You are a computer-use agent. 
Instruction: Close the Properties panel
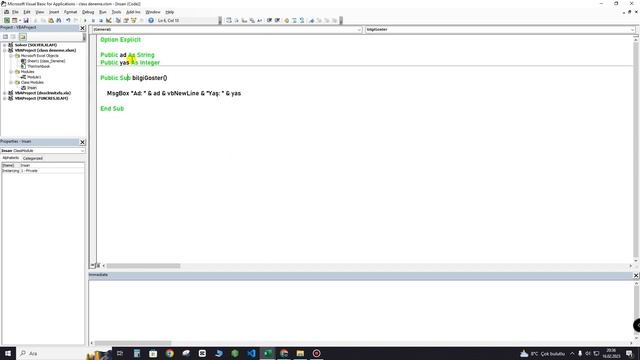[x=82, y=142]
